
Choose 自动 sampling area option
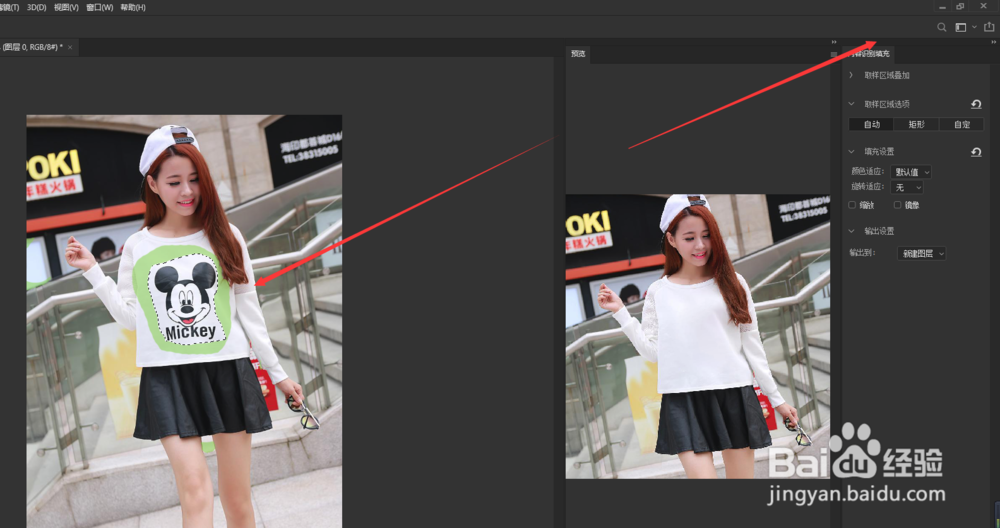[x=872, y=124]
